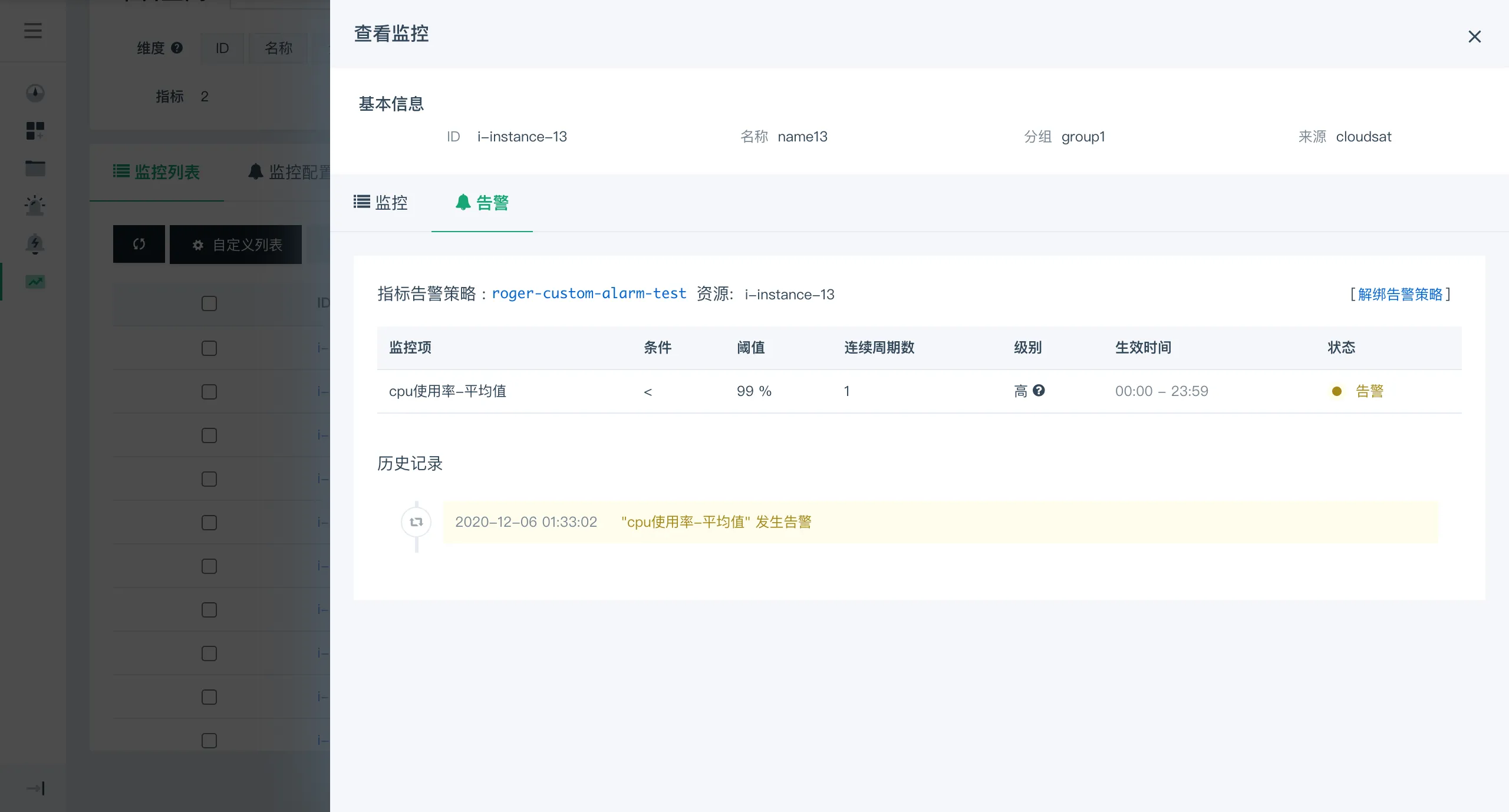Screen dimensions: 1509x812
Task: Select the 告警 tab
Action: tap(482, 203)
